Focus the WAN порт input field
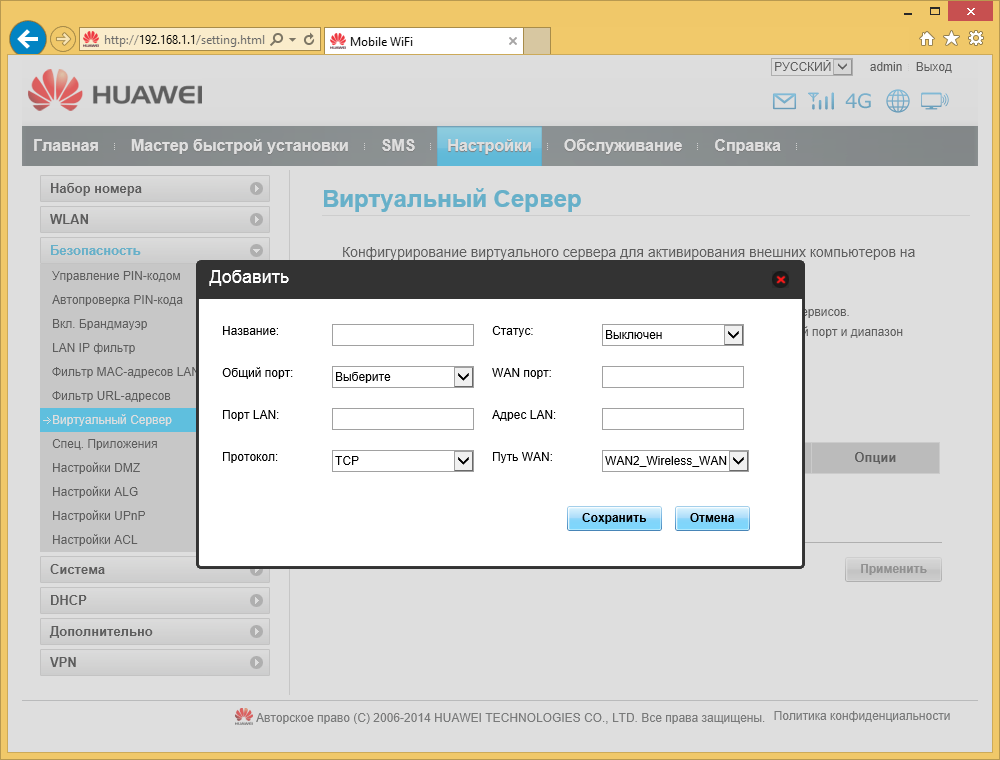This screenshot has width=1000, height=760. point(673,377)
